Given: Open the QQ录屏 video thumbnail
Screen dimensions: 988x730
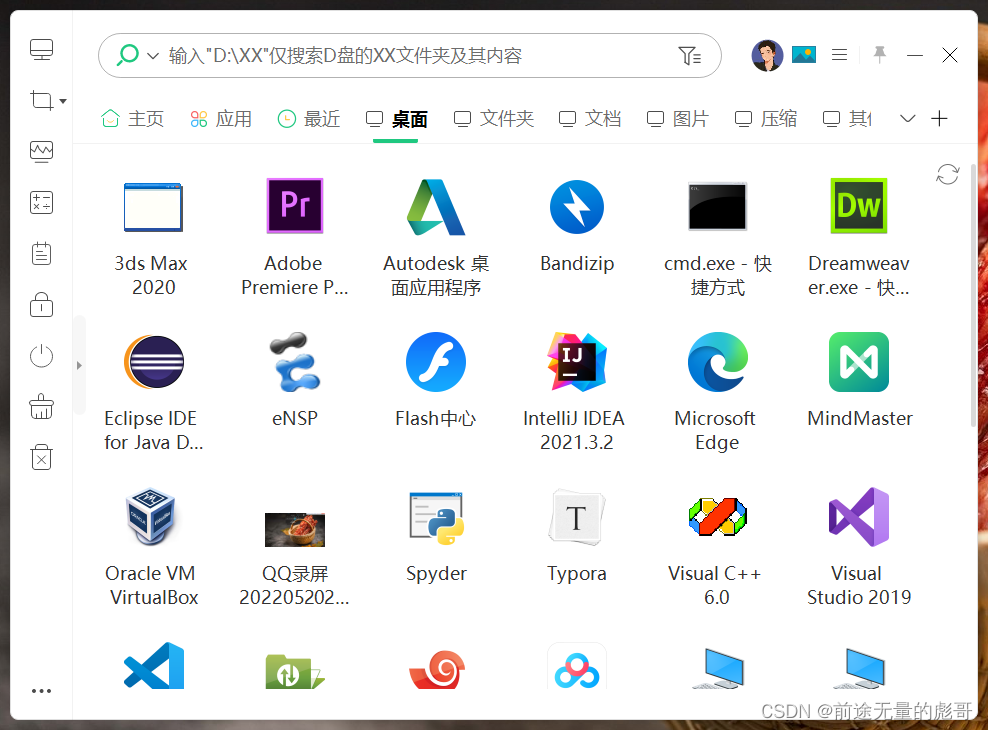Looking at the screenshot, I should [295, 530].
